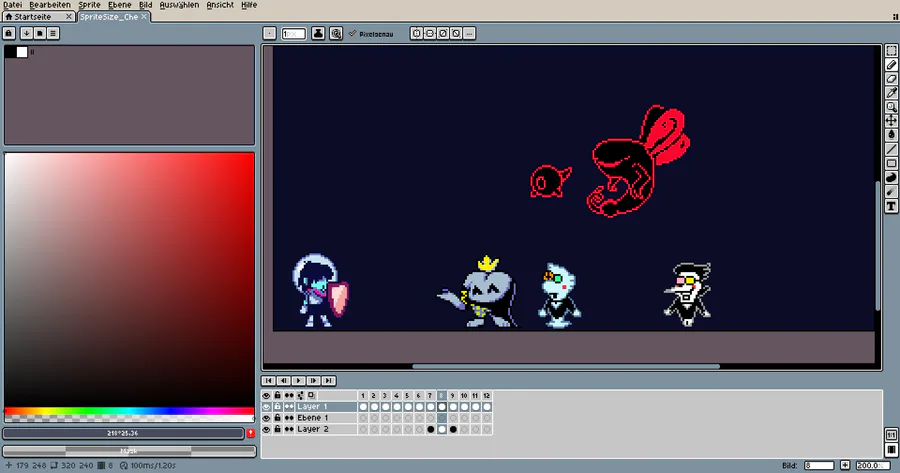Open the palette presets button

point(40,33)
